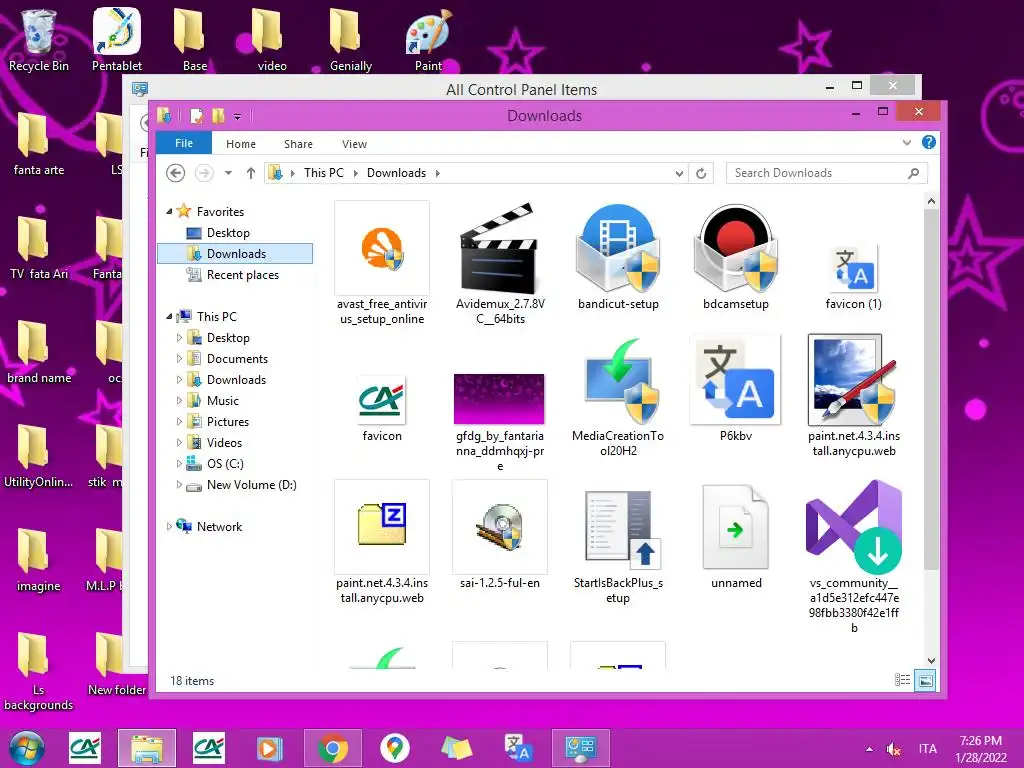Screen dimensions: 1024x768
Task: Open Google Chrome from the taskbar
Action: pyautogui.click(x=332, y=748)
